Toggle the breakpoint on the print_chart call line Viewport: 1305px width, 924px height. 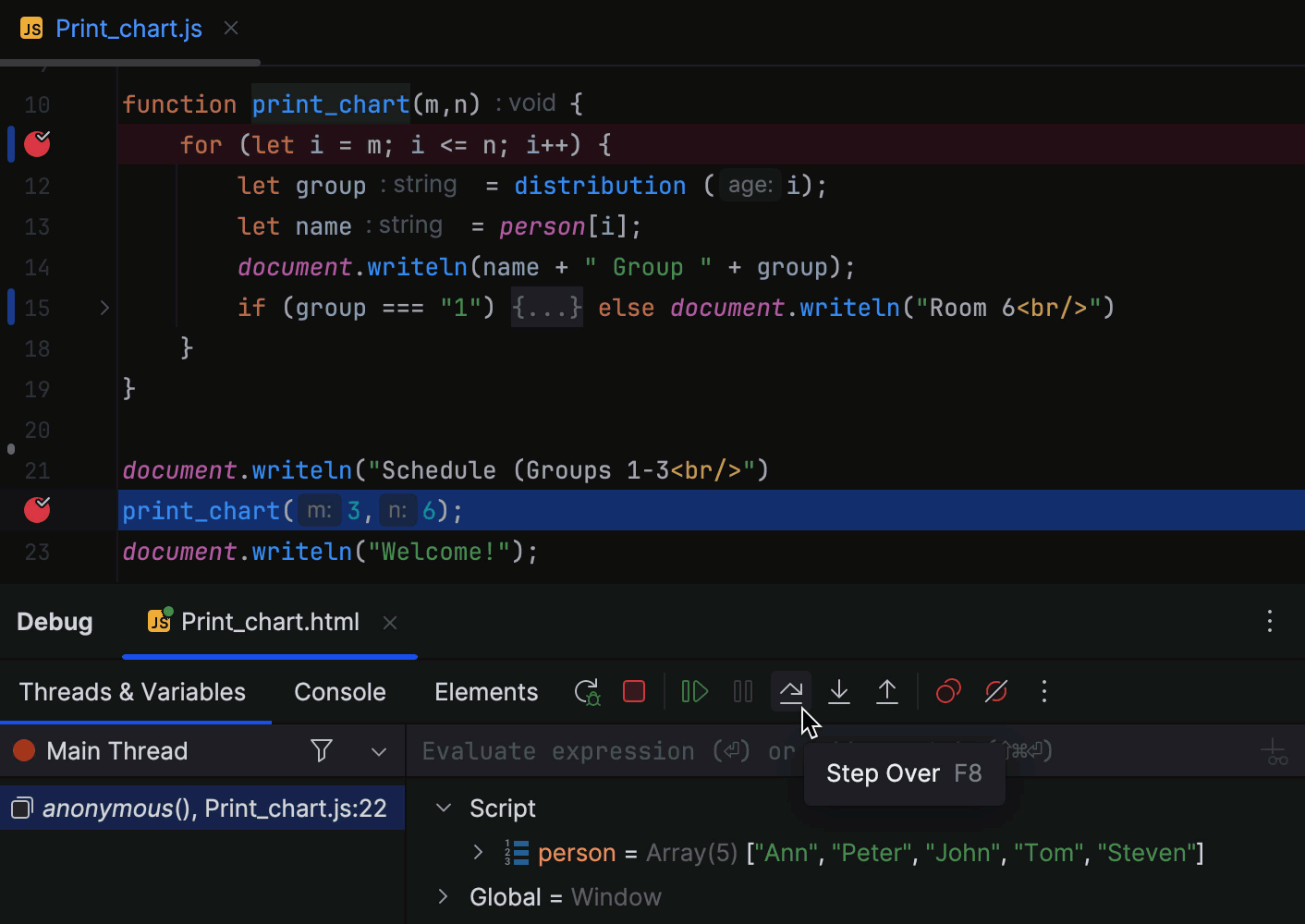[x=37, y=510]
